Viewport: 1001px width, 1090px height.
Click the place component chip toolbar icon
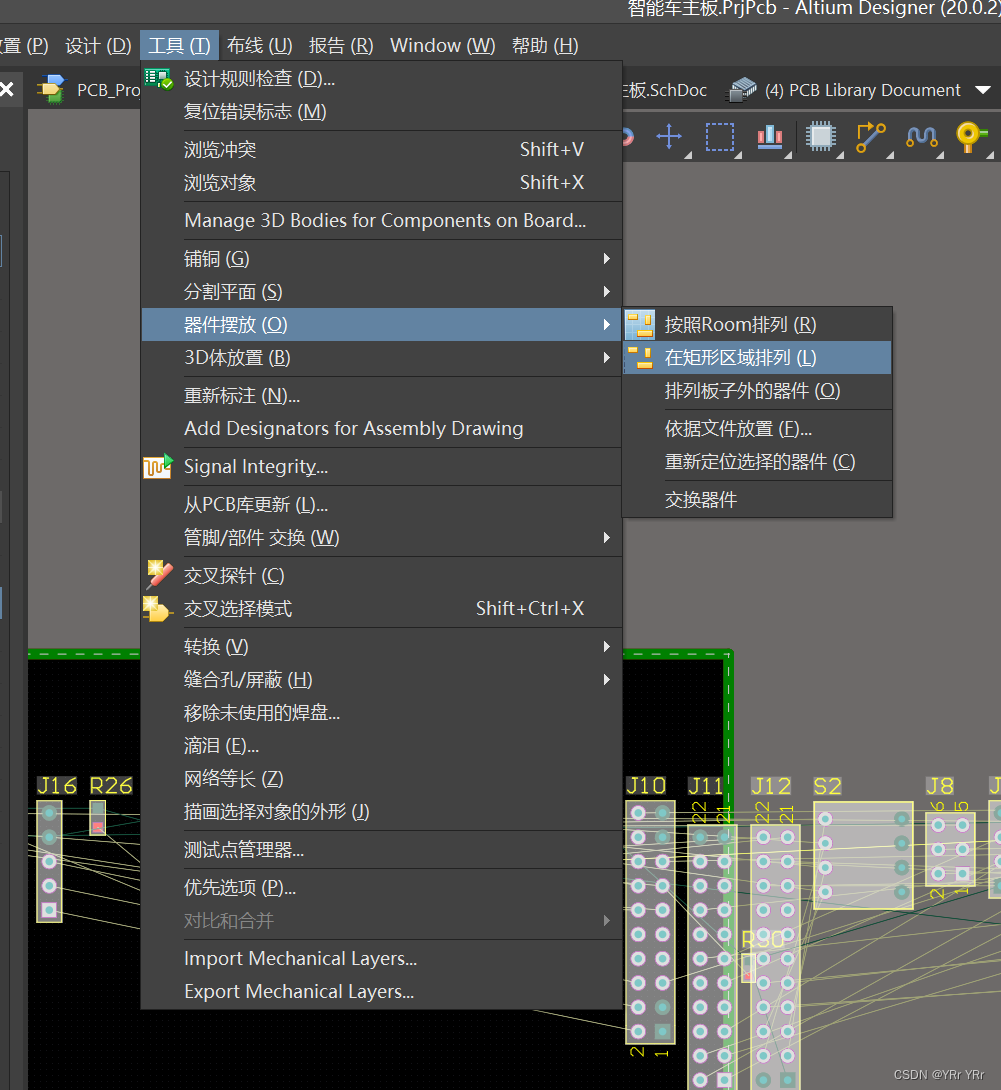pos(821,136)
